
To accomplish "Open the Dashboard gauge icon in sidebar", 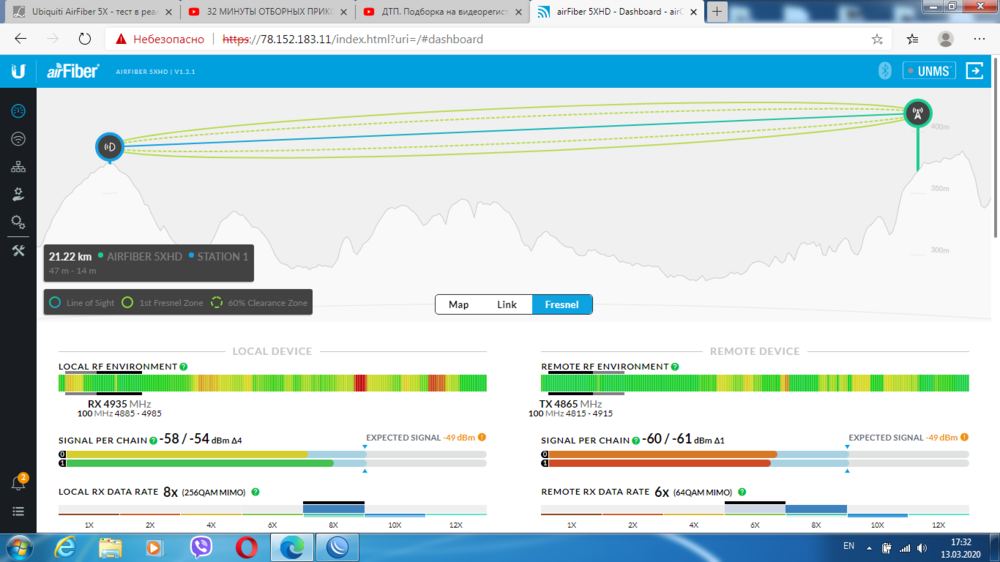I will [18, 111].
